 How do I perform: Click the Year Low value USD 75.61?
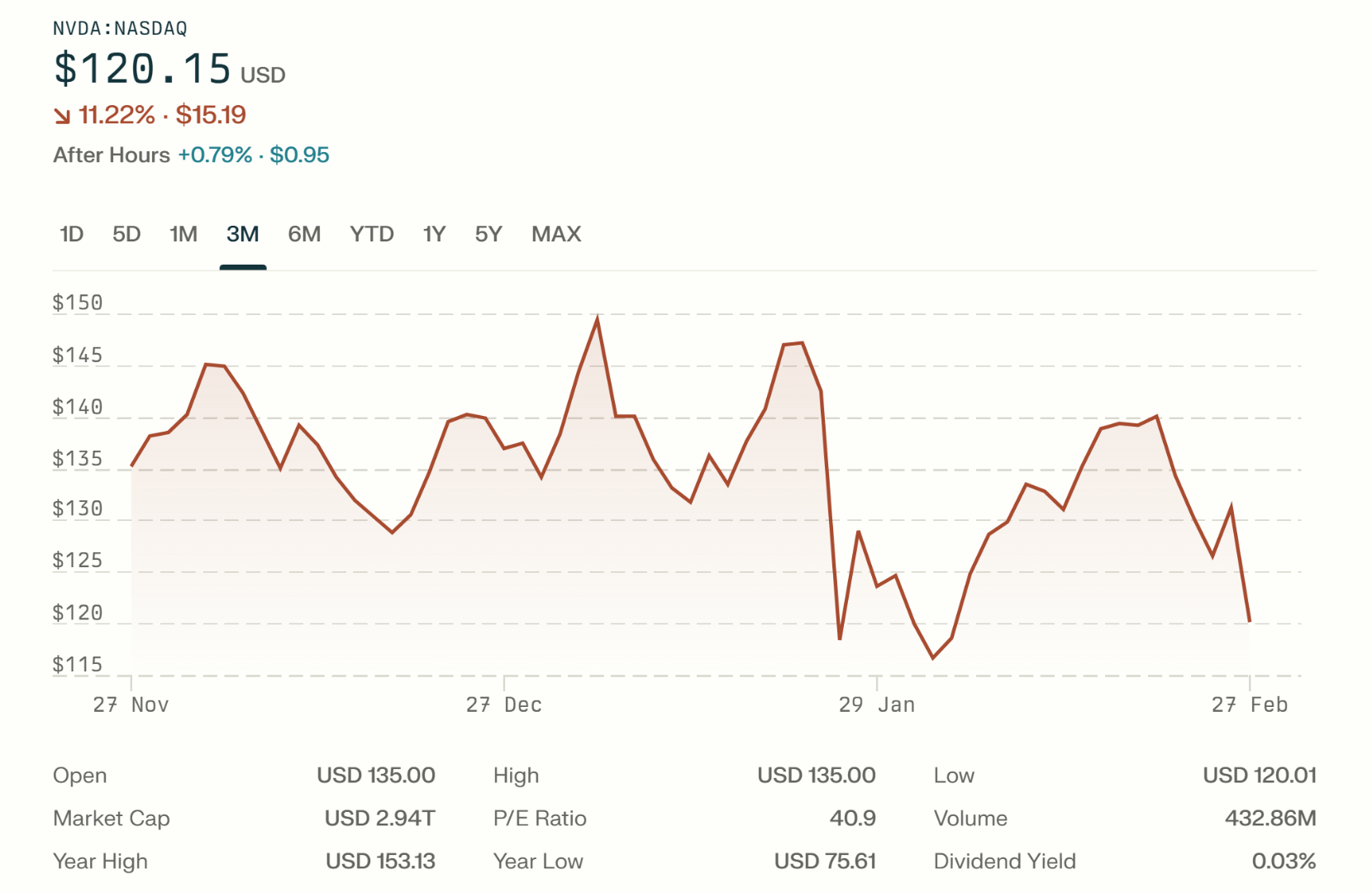(x=825, y=862)
